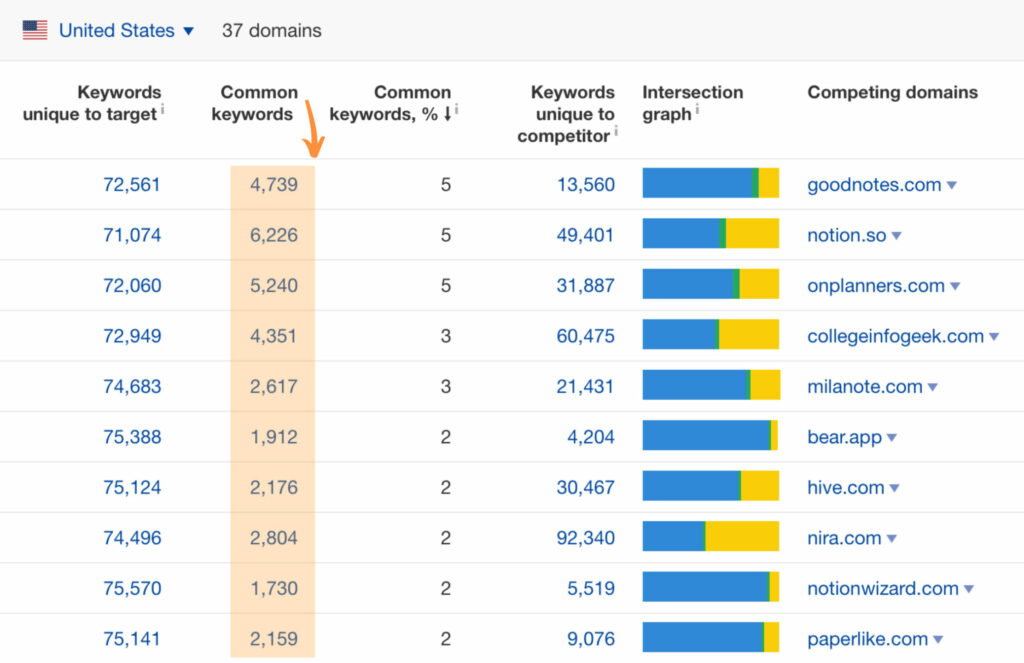This screenshot has width=1024, height=663.
Task: Open the collegeinfogeek.com domain link
Action: point(895,337)
